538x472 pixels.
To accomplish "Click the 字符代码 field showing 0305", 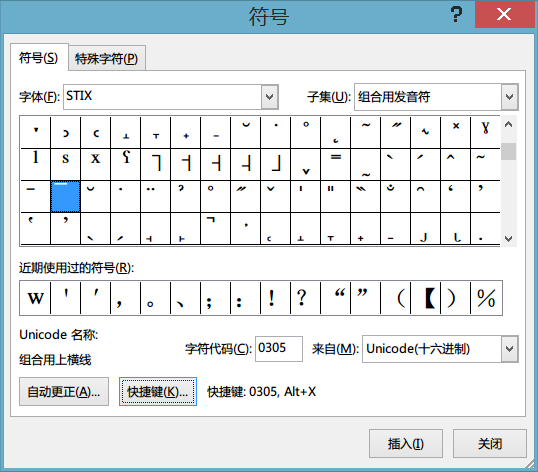I will pos(279,349).
